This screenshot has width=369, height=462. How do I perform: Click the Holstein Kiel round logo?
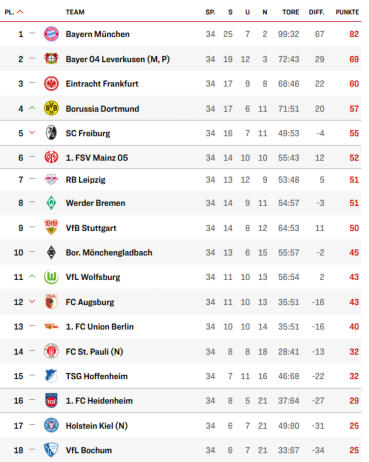click(51, 425)
